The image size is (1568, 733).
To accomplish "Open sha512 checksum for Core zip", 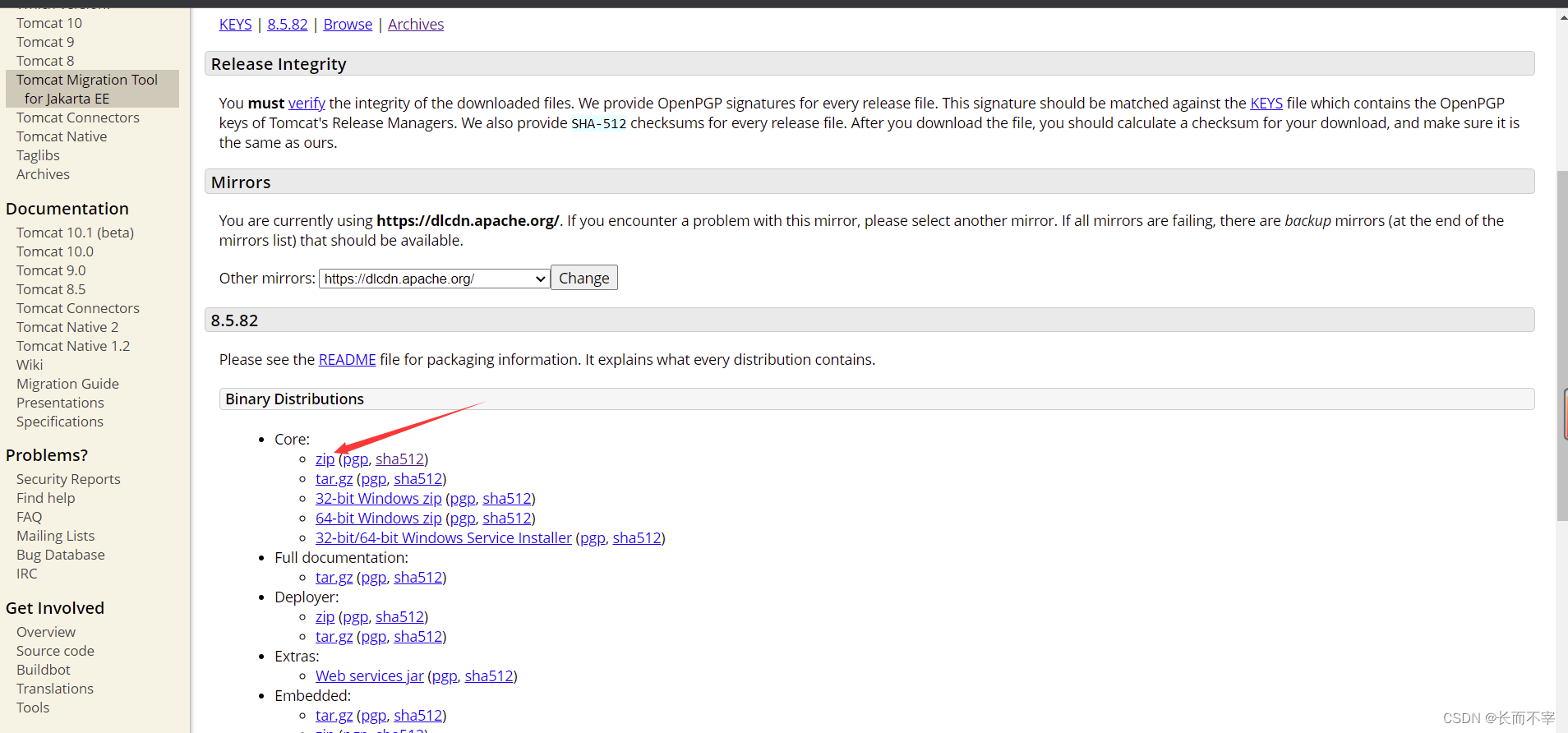I will click(399, 459).
